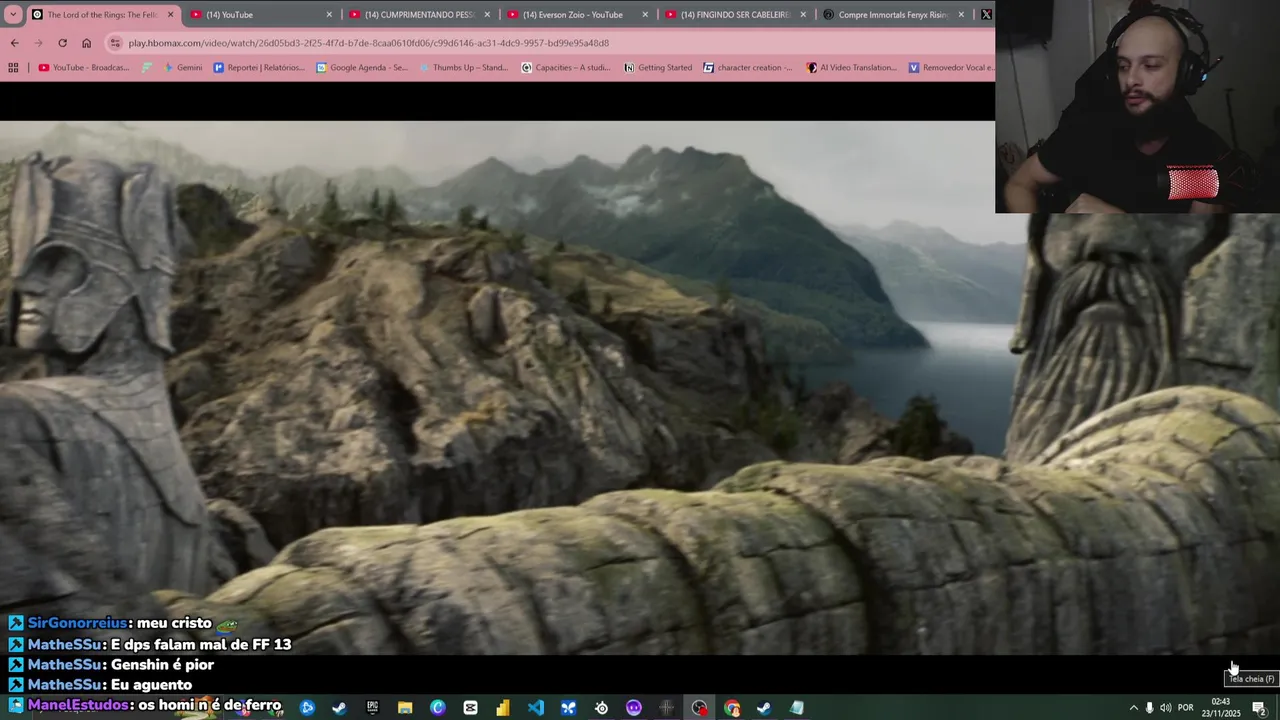The width and height of the screenshot is (1280, 720).
Task: Switch to Google Chrome from the taskbar
Action: coord(732,708)
